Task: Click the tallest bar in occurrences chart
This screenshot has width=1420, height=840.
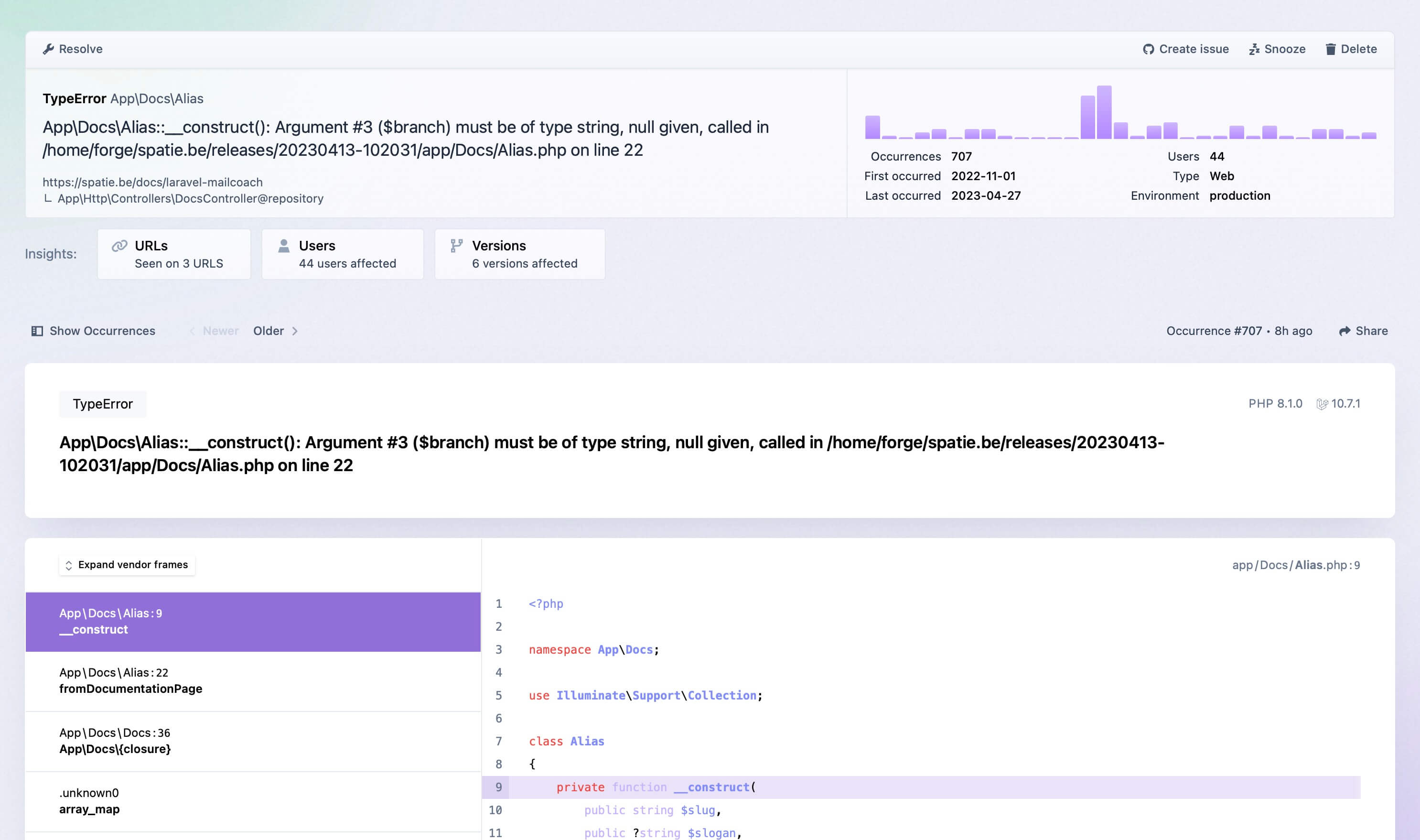Action: pyautogui.click(x=1104, y=112)
